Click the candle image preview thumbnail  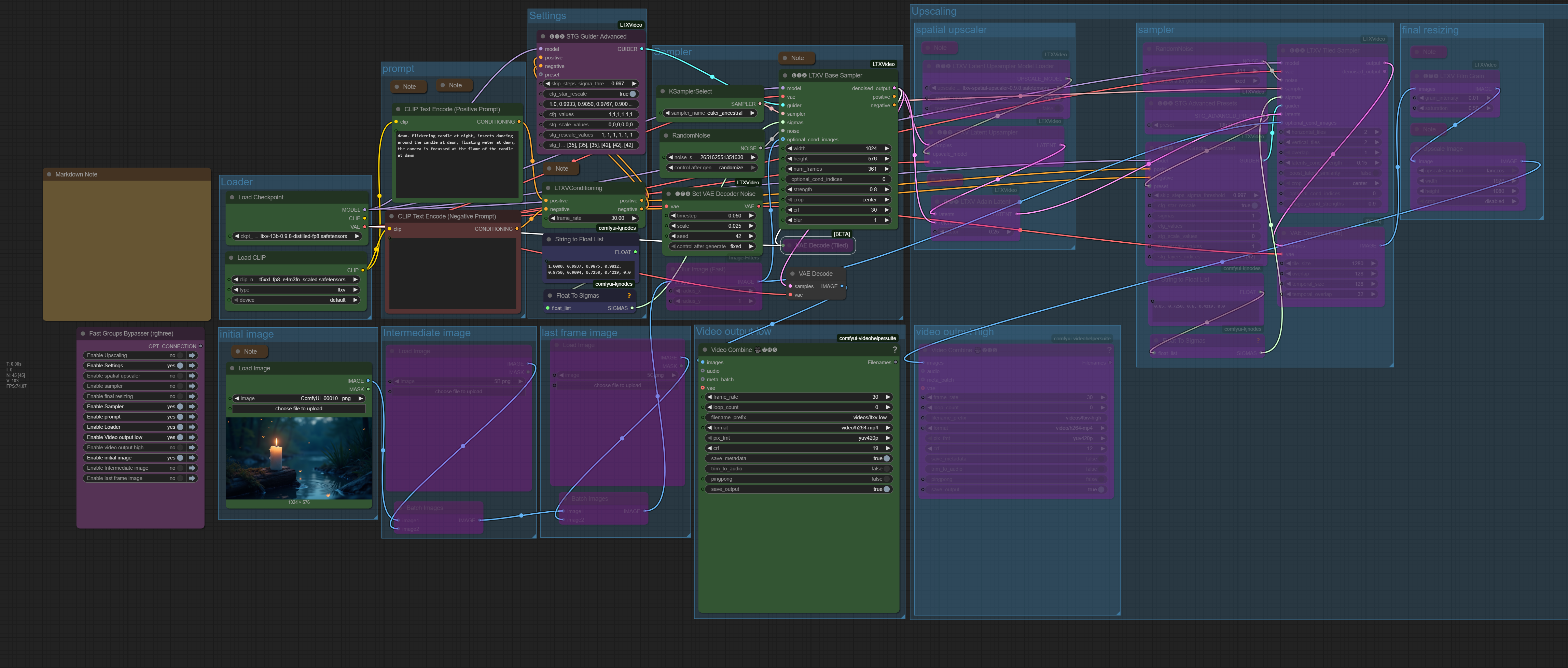[298, 457]
